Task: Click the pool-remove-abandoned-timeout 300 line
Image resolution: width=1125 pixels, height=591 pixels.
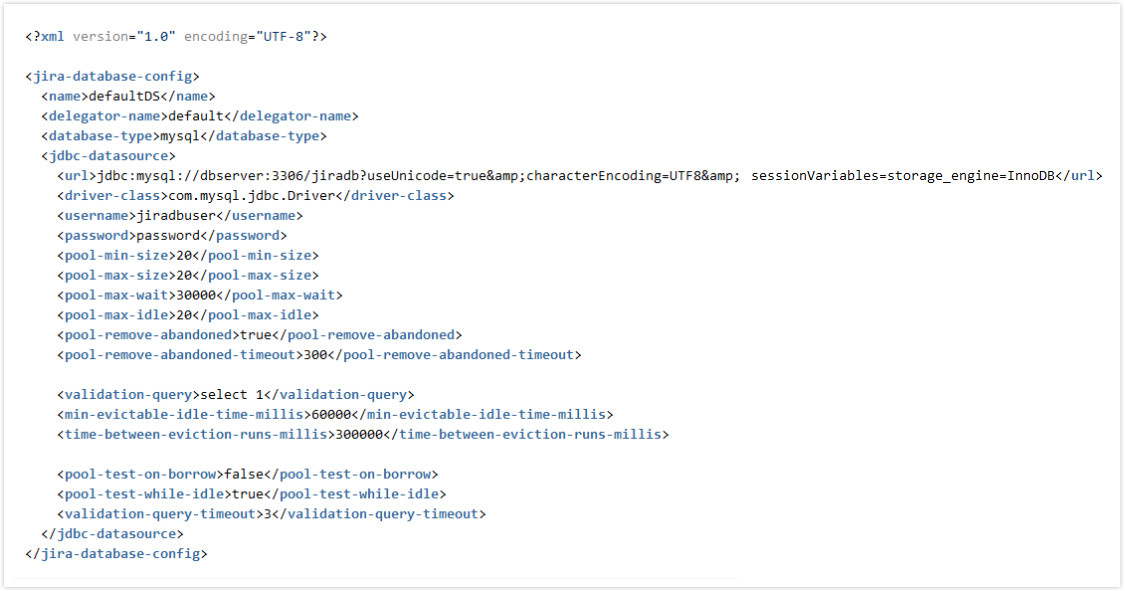Action: point(319,354)
